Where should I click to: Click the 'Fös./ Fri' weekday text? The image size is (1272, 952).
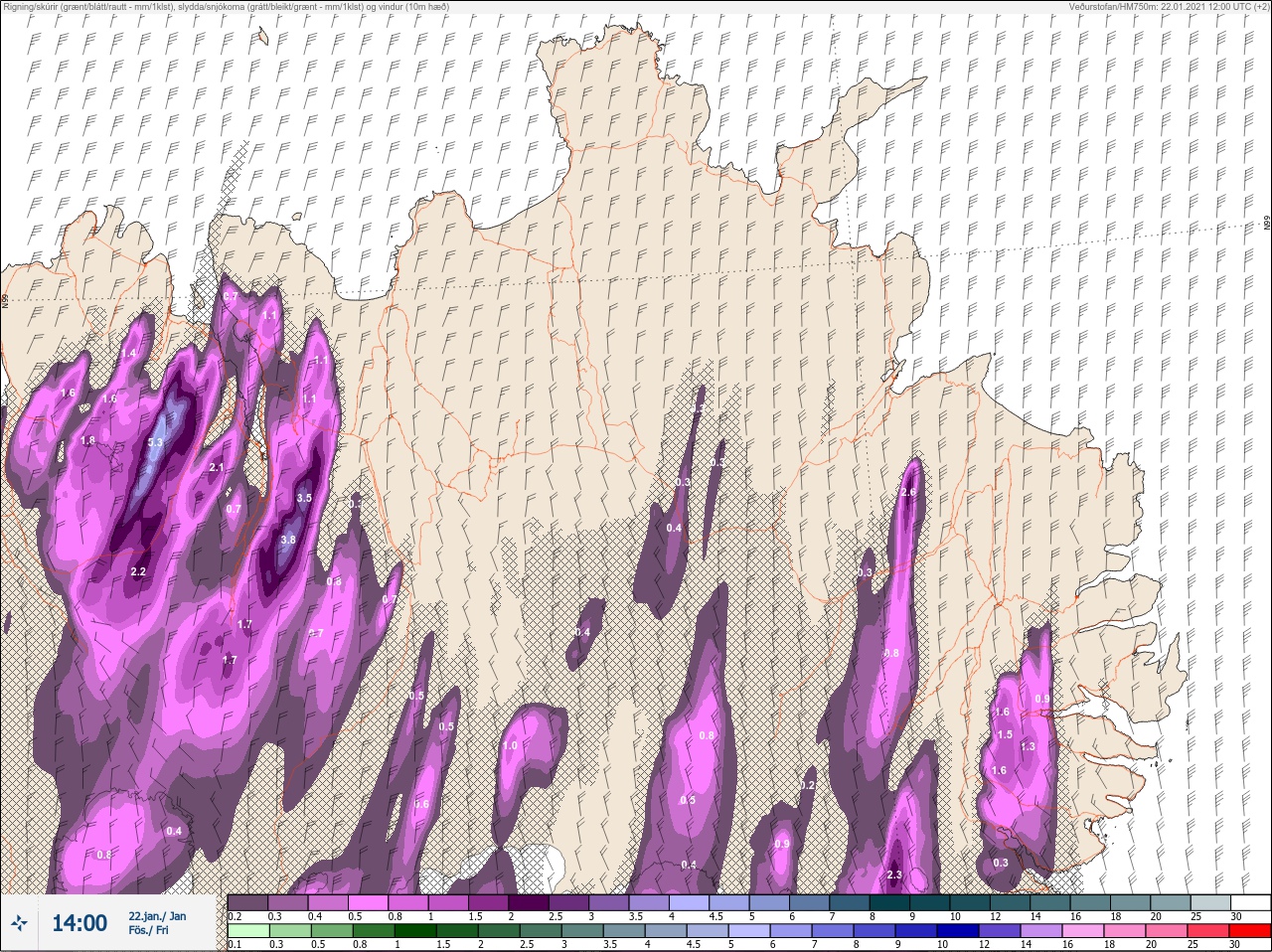(148, 930)
